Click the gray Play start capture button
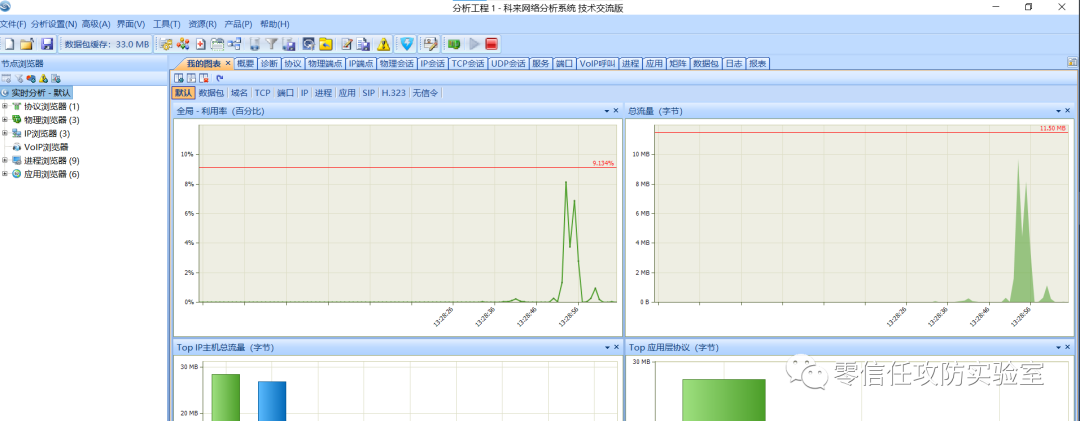 [x=474, y=44]
